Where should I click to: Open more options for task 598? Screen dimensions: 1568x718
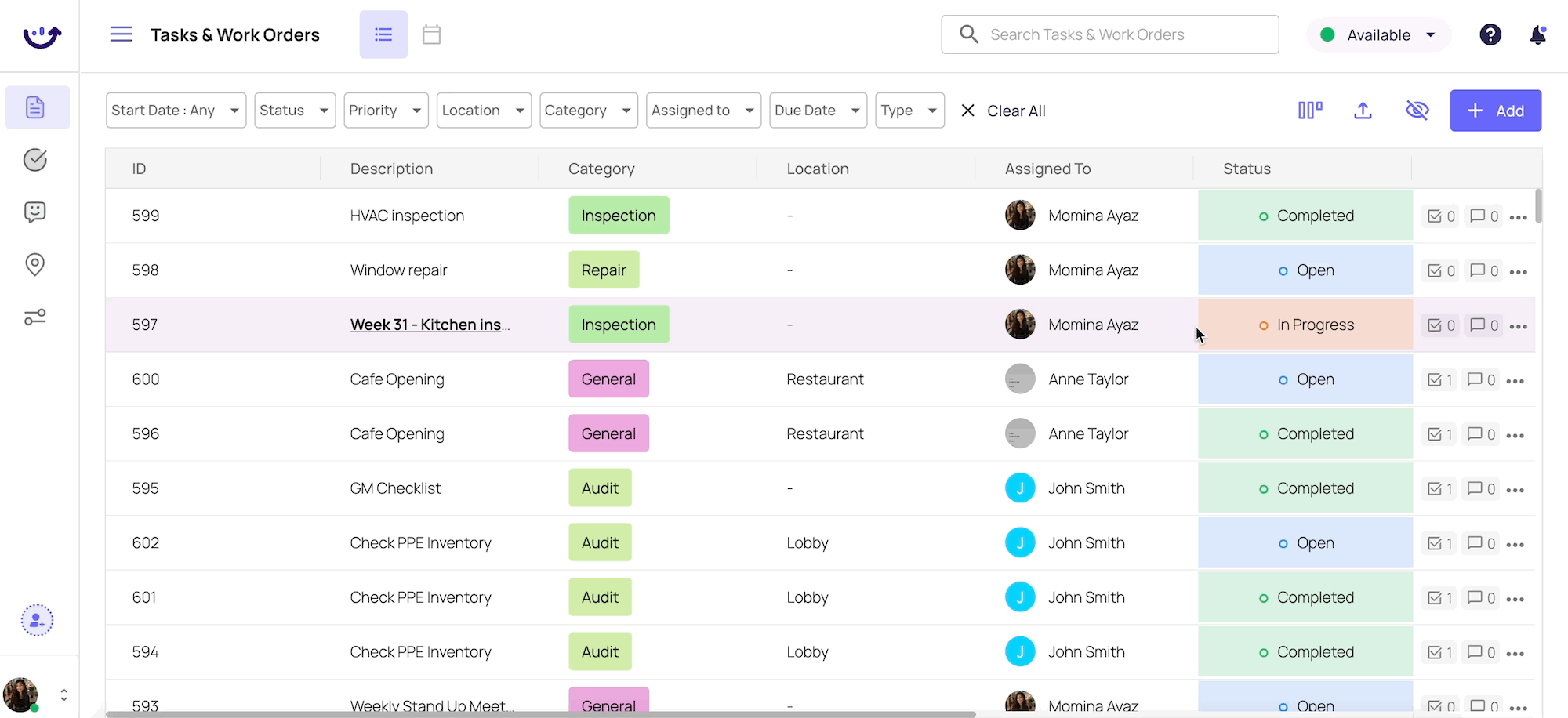(1519, 272)
